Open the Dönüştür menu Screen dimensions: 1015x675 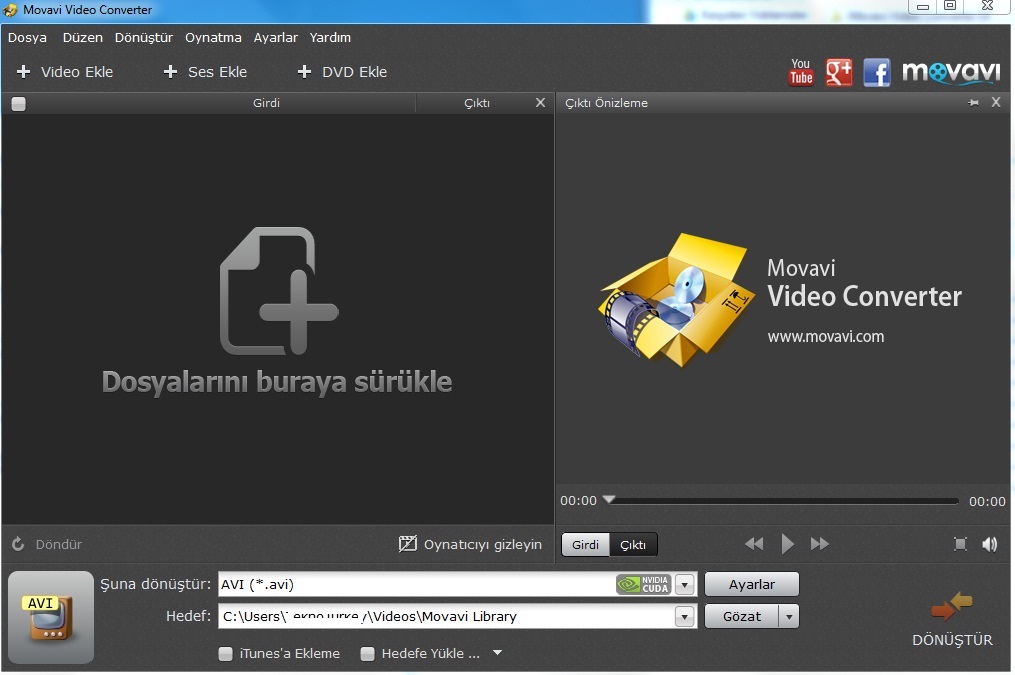pyautogui.click(x=144, y=37)
